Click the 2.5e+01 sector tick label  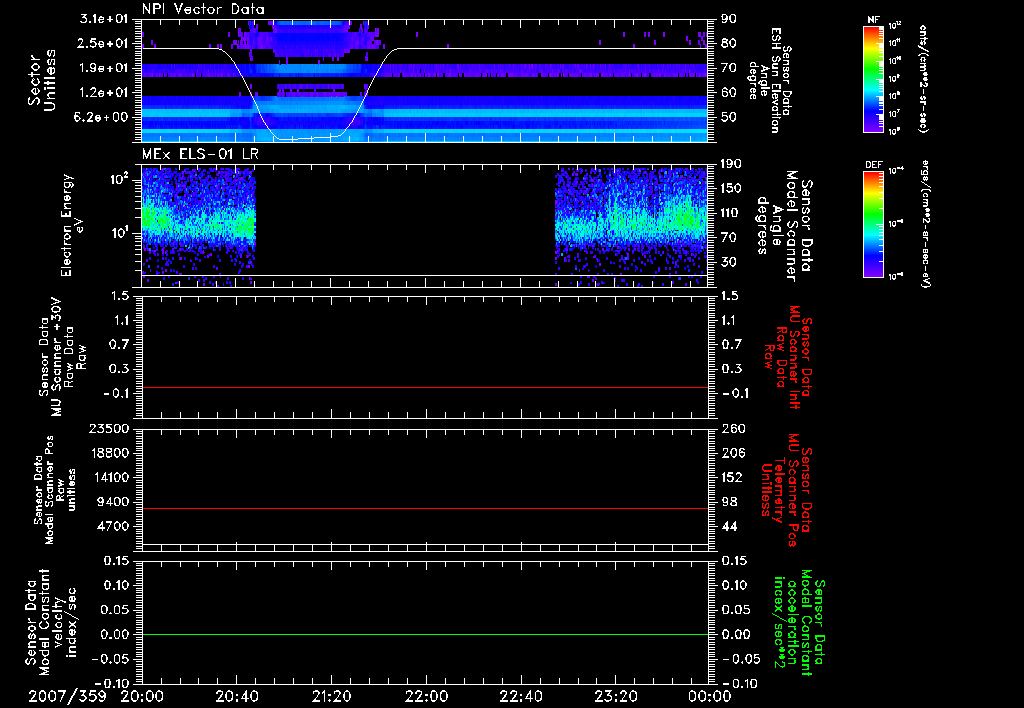[104, 43]
